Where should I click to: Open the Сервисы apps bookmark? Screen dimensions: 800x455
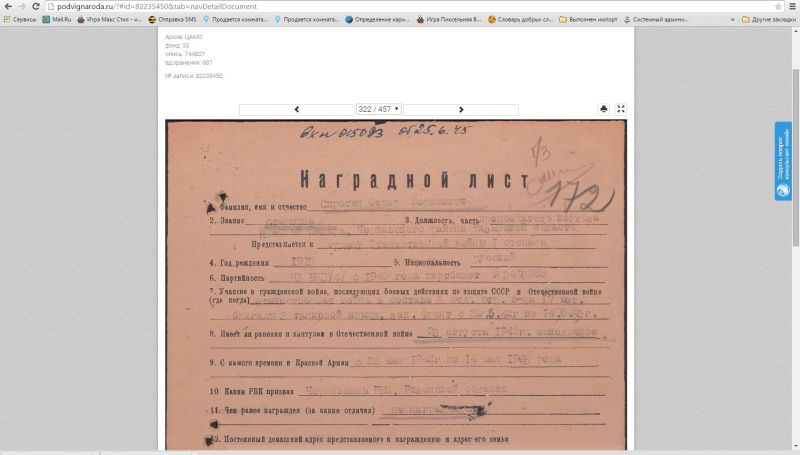[20, 19]
